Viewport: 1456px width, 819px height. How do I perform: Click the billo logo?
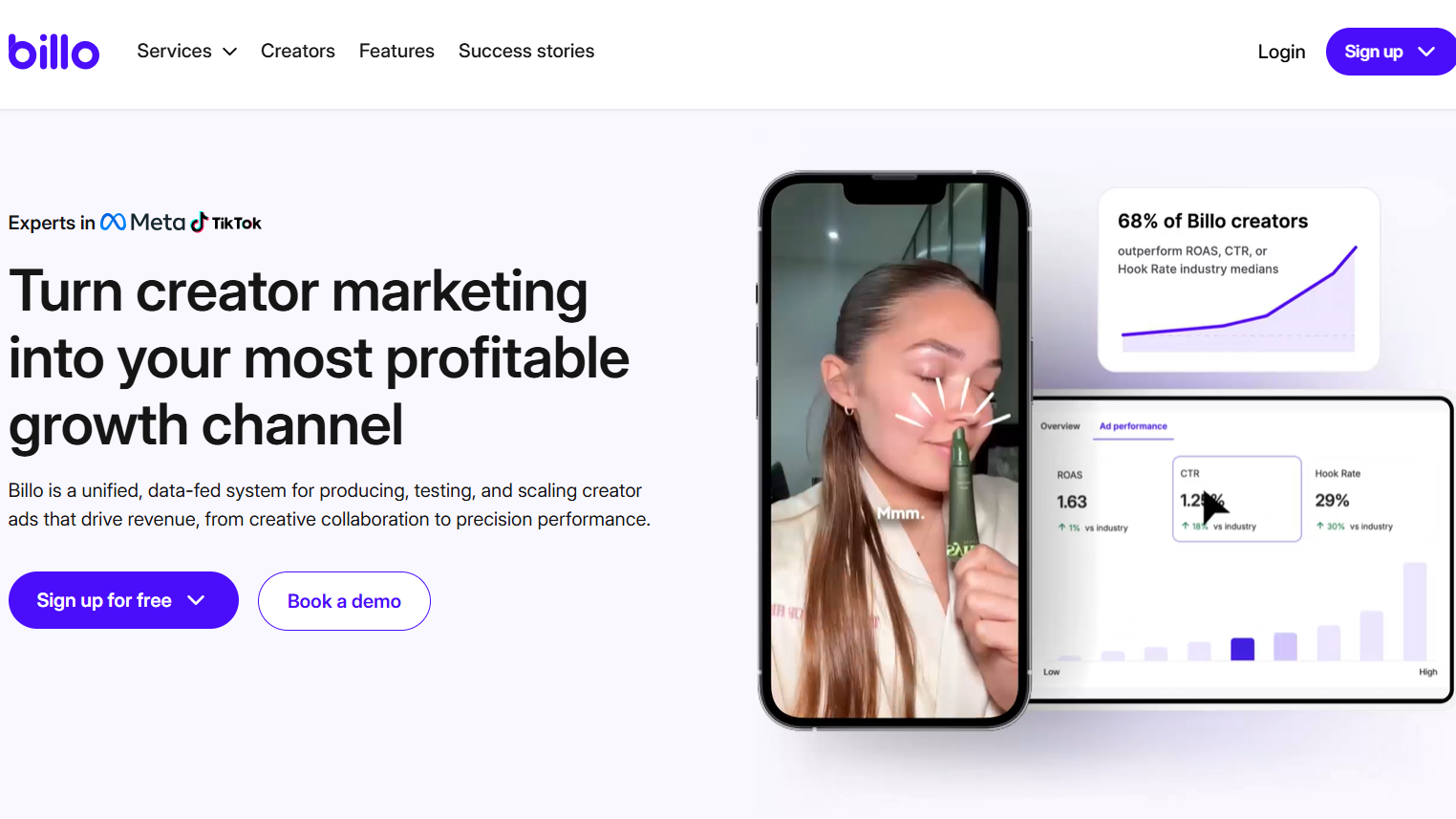54,52
